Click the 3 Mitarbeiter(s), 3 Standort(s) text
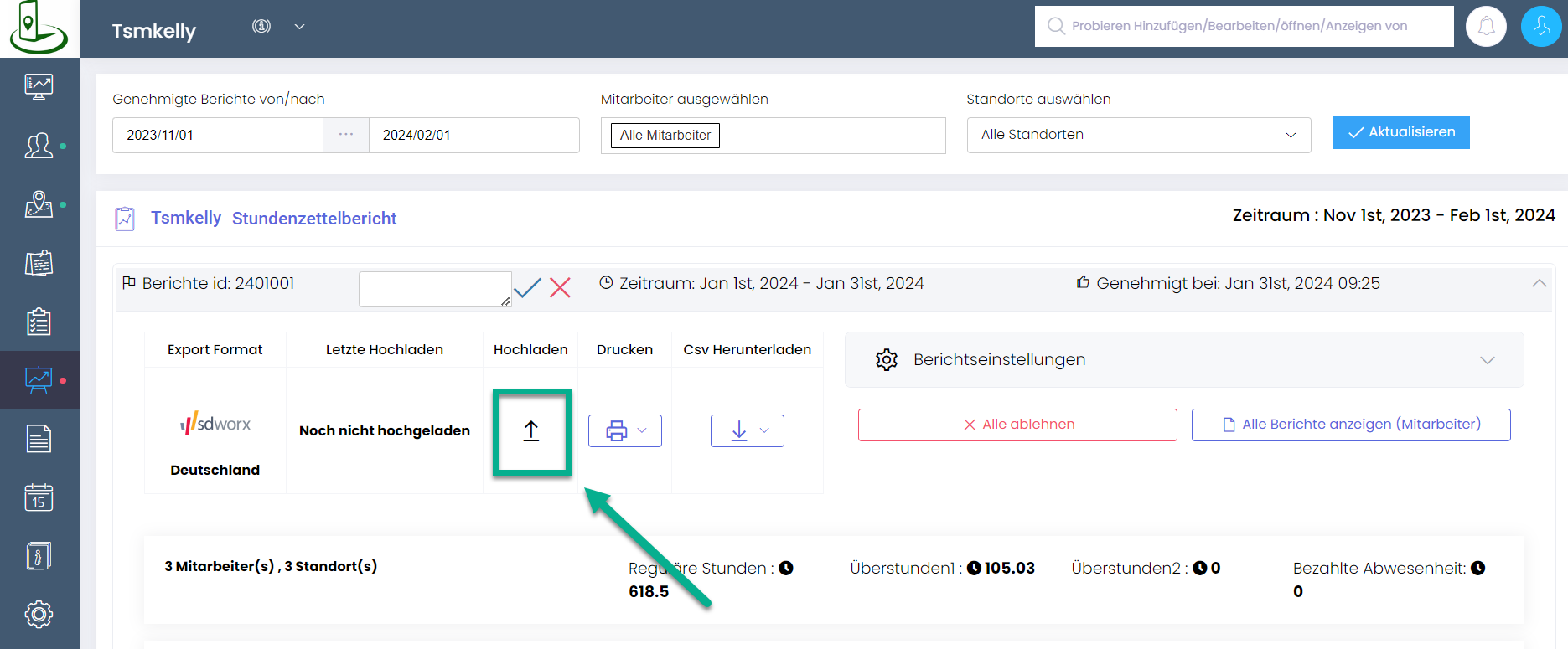The height and width of the screenshot is (649, 1568). click(271, 566)
